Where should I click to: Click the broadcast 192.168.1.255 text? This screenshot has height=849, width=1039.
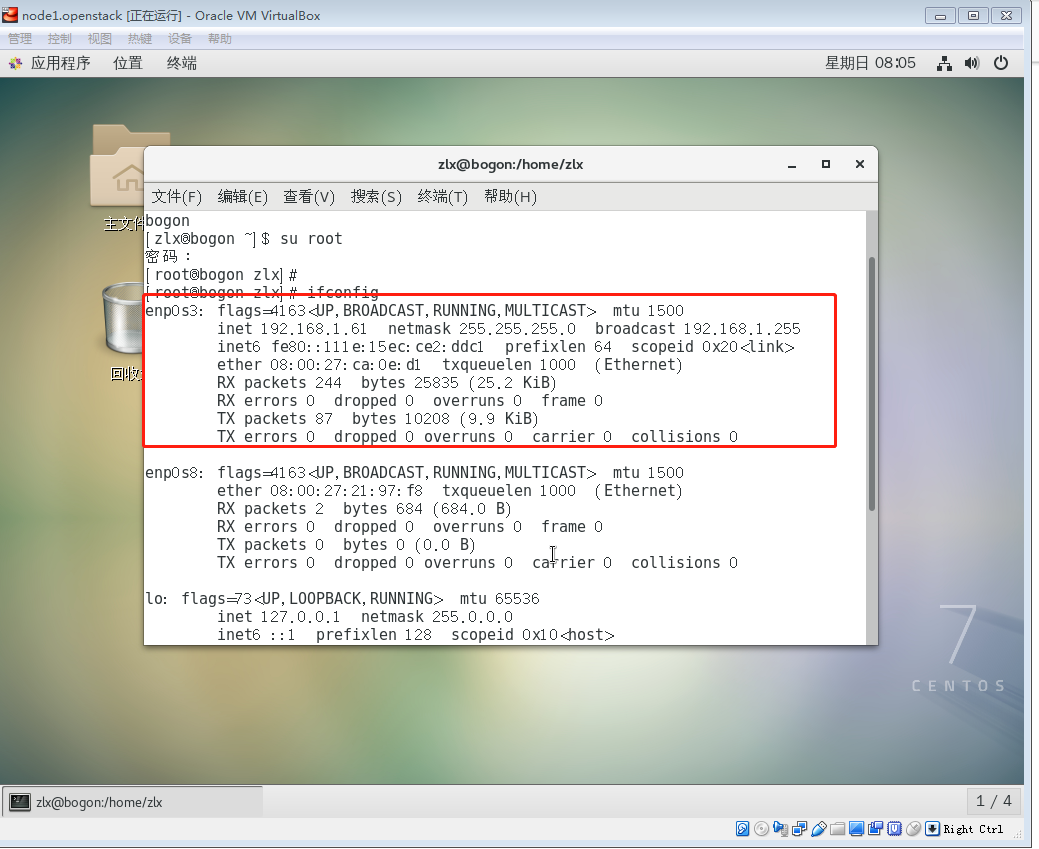point(698,329)
